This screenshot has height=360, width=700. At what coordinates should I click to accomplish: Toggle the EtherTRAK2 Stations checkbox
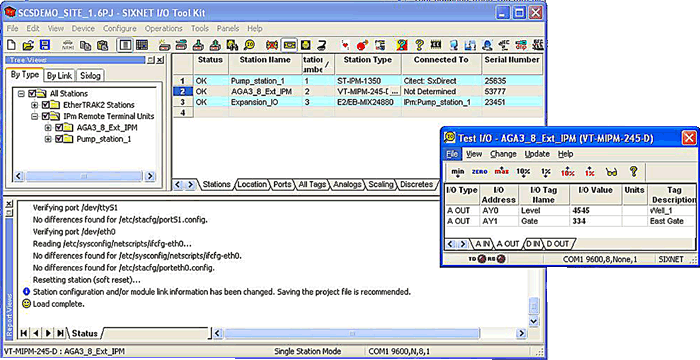coord(46,105)
